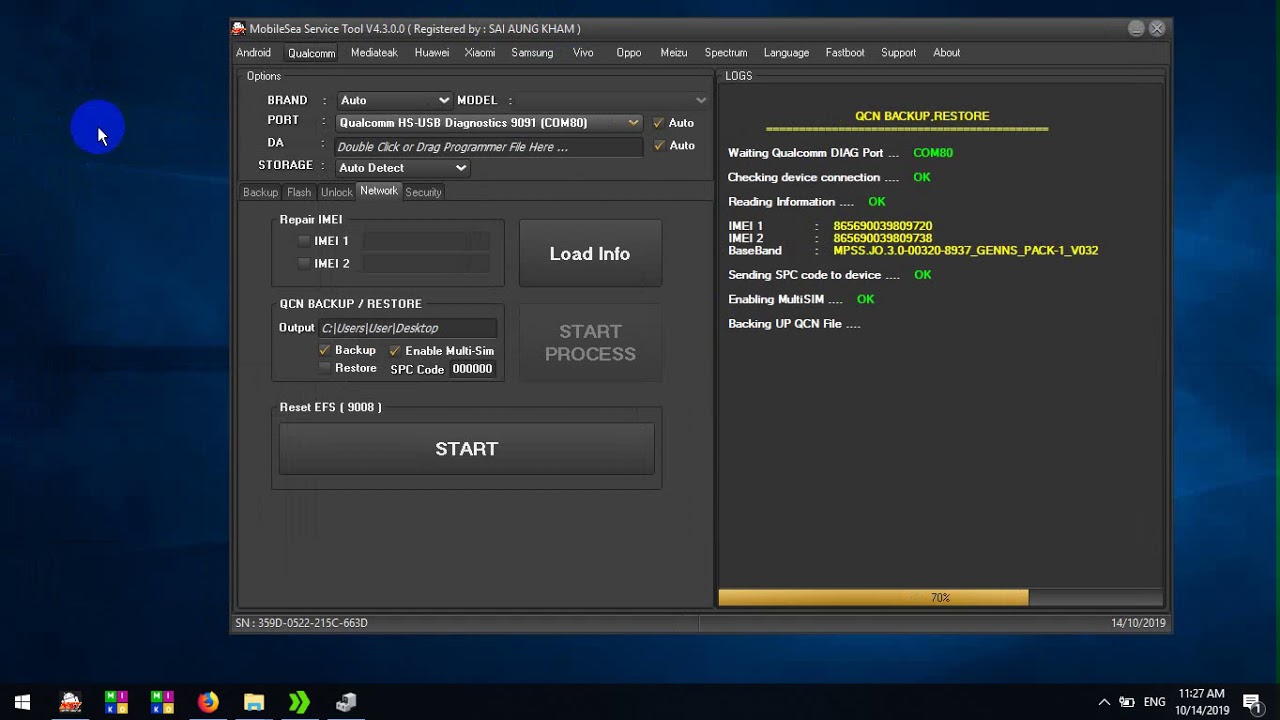The width and height of the screenshot is (1280, 720).
Task: Minimize the MobileSea Service Tool window
Action: coord(1136,29)
